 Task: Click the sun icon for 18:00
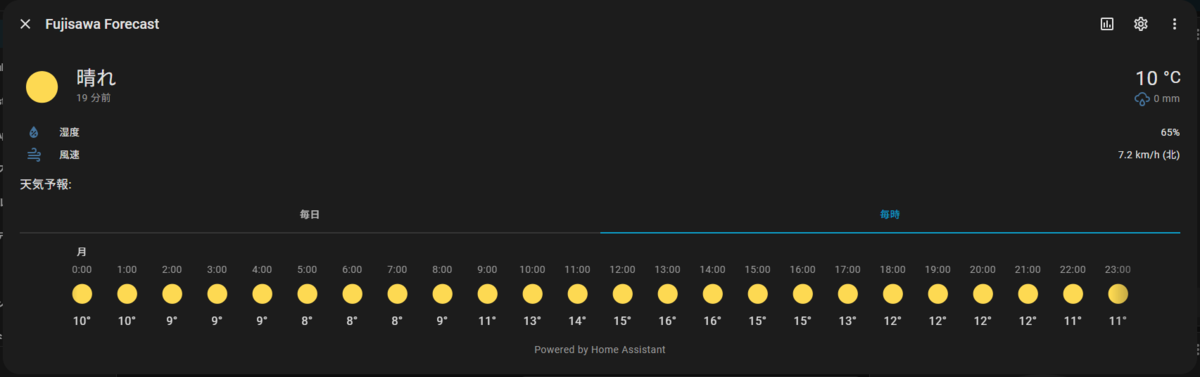pos(893,294)
